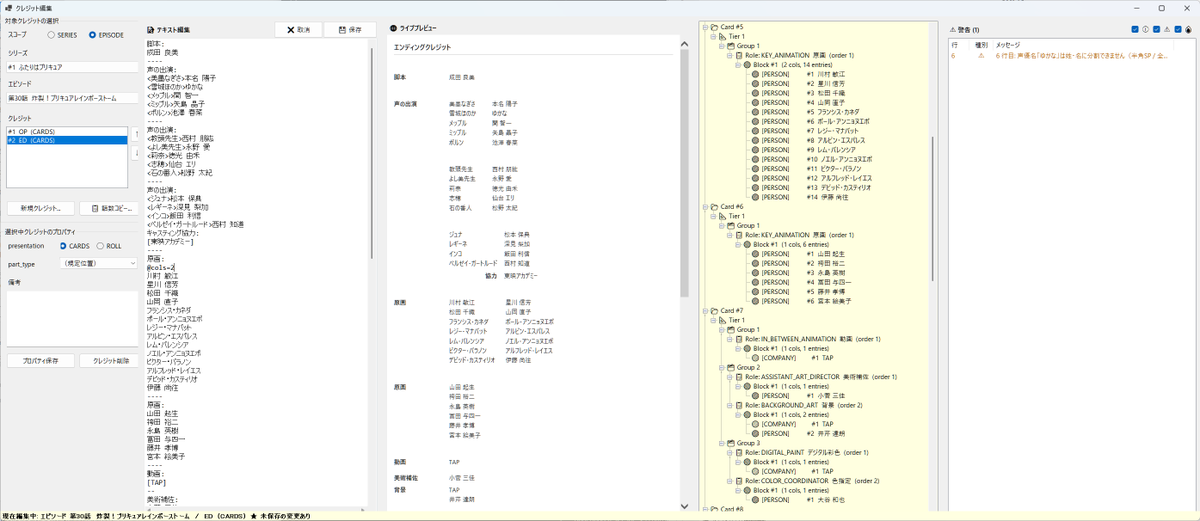Toggle the warning messages checkbox
Image resolution: width=1200 pixels, height=521 pixels.
coord(1156,29)
